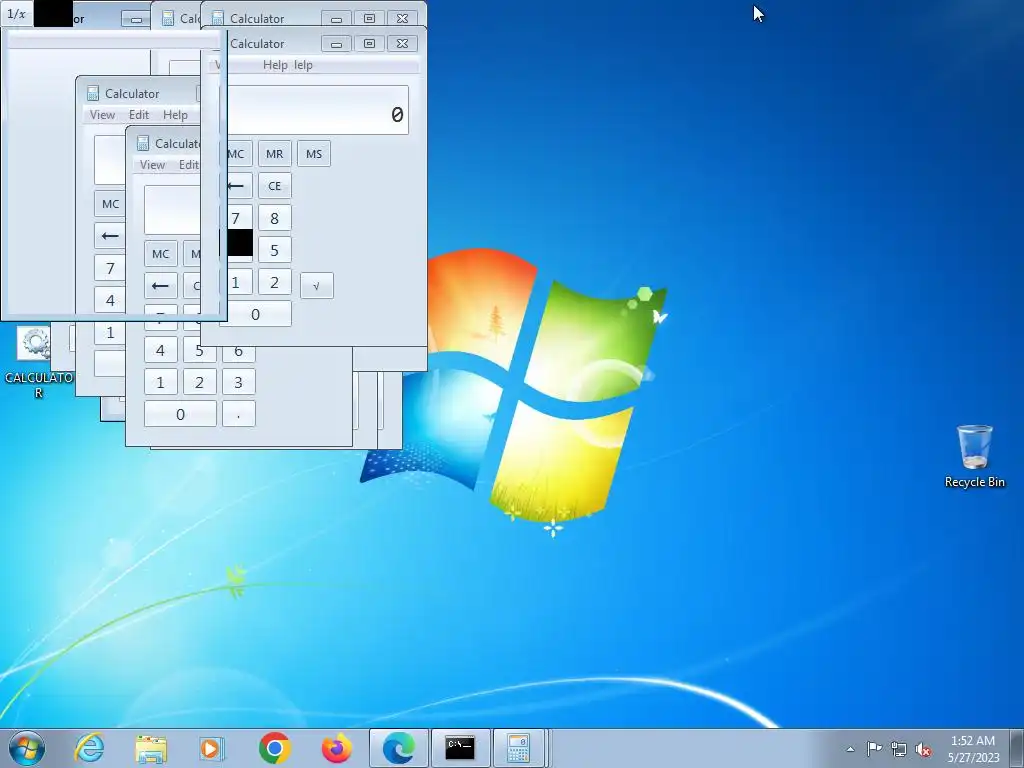
Task: Click digit 8 in calculator showing 0
Action: [x=274, y=218]
